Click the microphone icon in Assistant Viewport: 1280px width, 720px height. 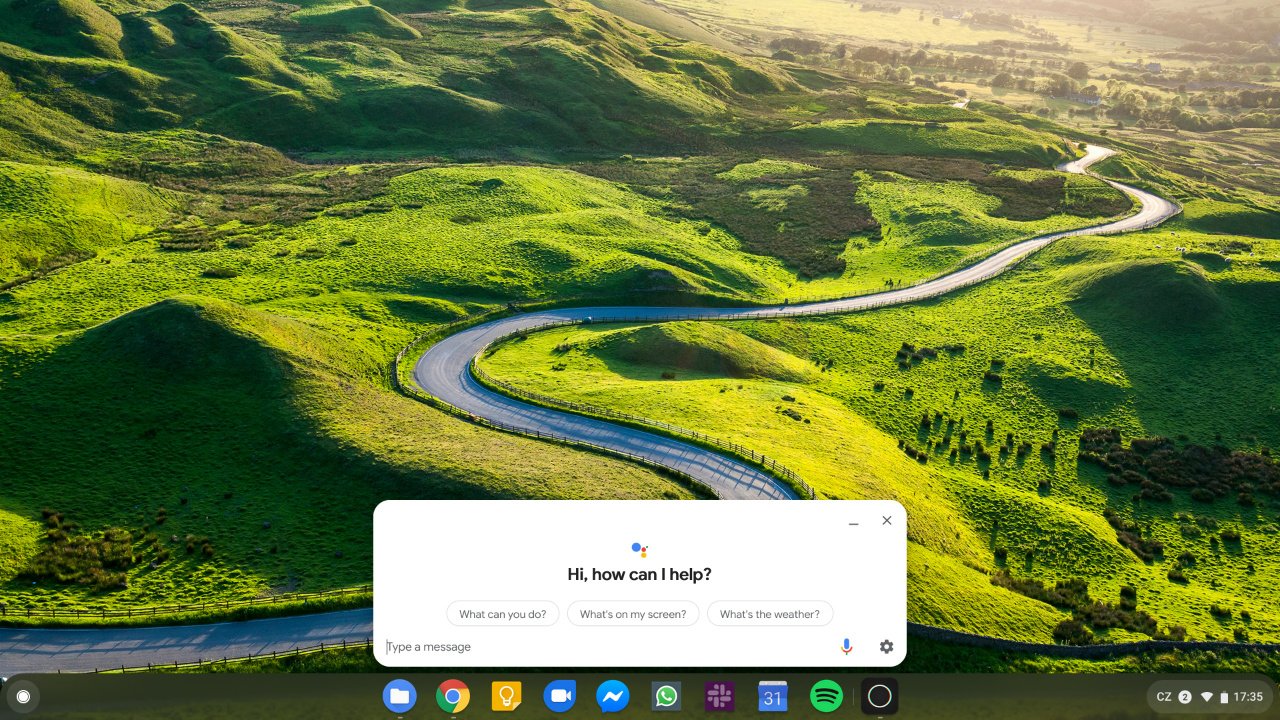point(846,647)
